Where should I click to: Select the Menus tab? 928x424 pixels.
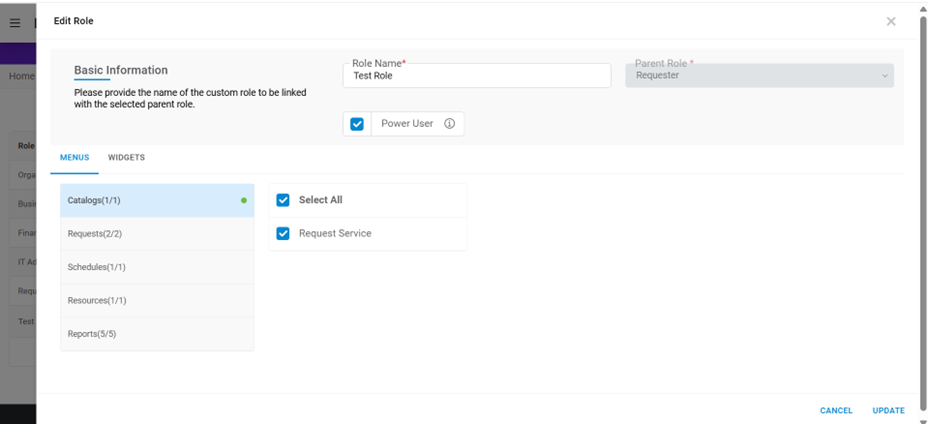click(74, 158)
